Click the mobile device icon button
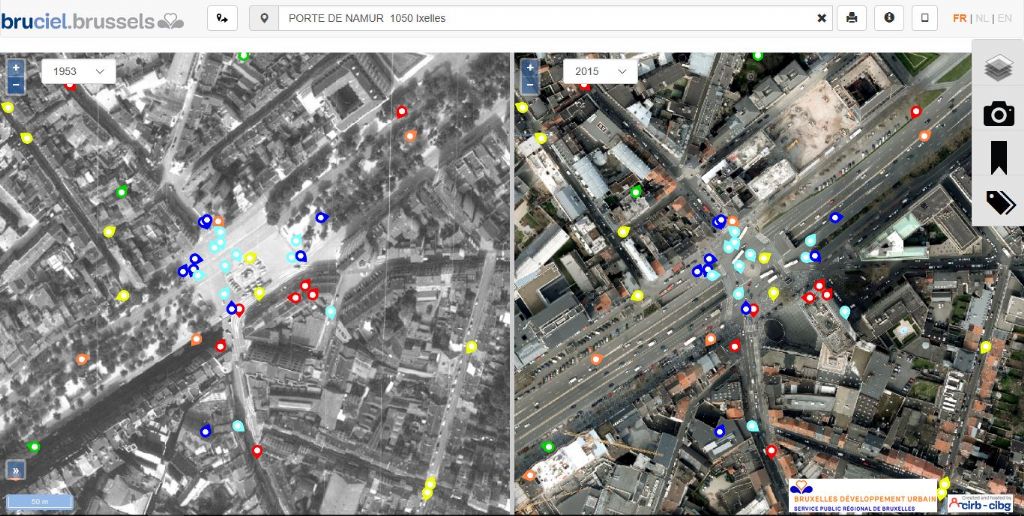1024x516 pixels. (924, 18)
